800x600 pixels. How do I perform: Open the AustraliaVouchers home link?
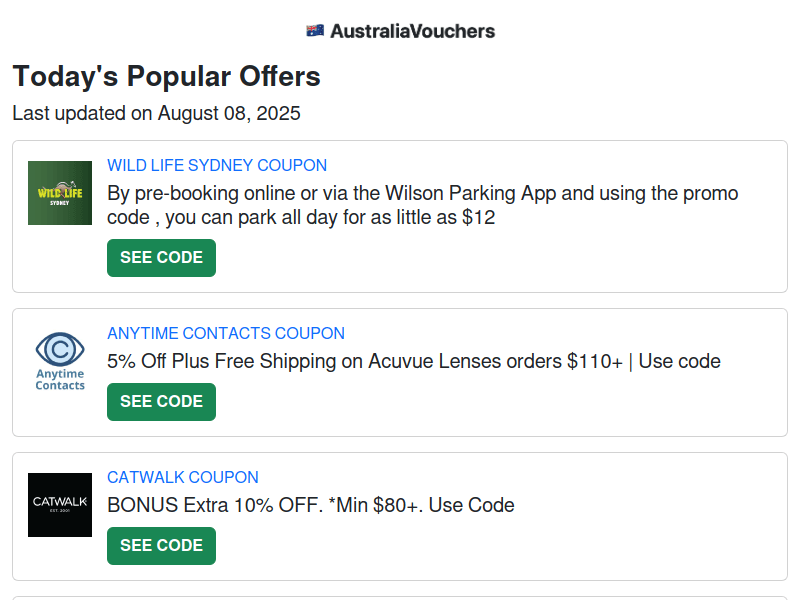coord(411,31)
